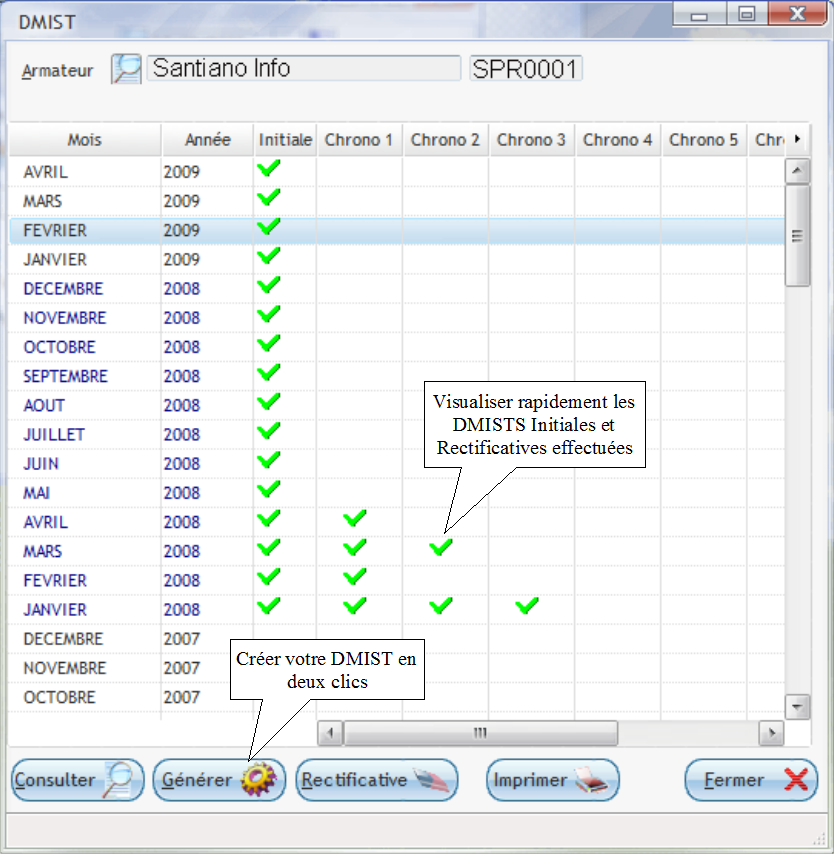
Task: Open the Rectificative function
Action: pos(377,780)
